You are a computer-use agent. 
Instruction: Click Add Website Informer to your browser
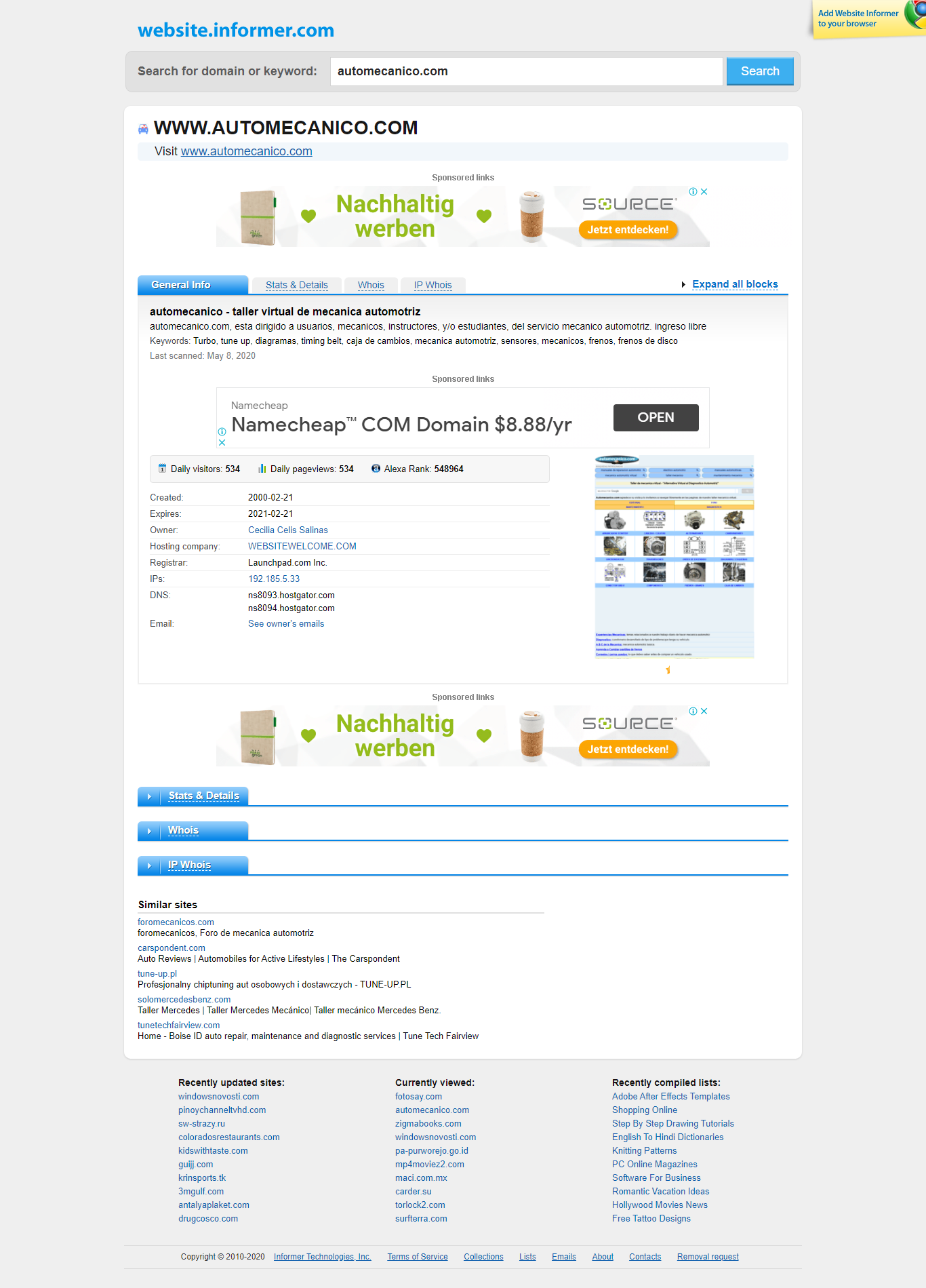pyautogui.click(x=858, y=18)
